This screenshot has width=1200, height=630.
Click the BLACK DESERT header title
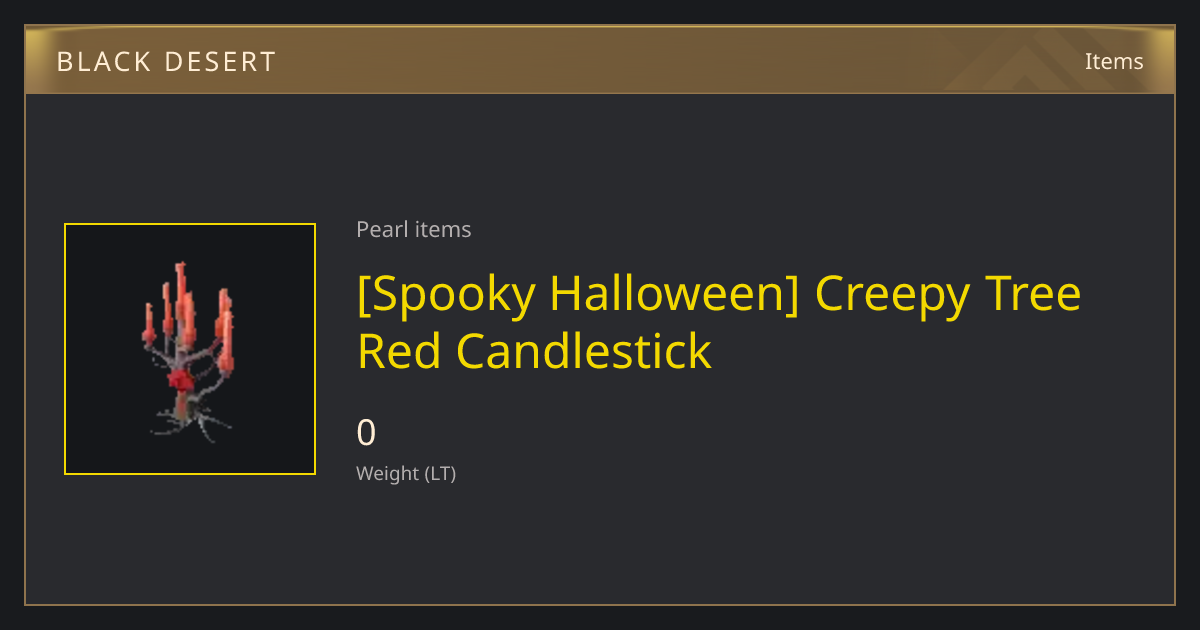click(166, 61)
